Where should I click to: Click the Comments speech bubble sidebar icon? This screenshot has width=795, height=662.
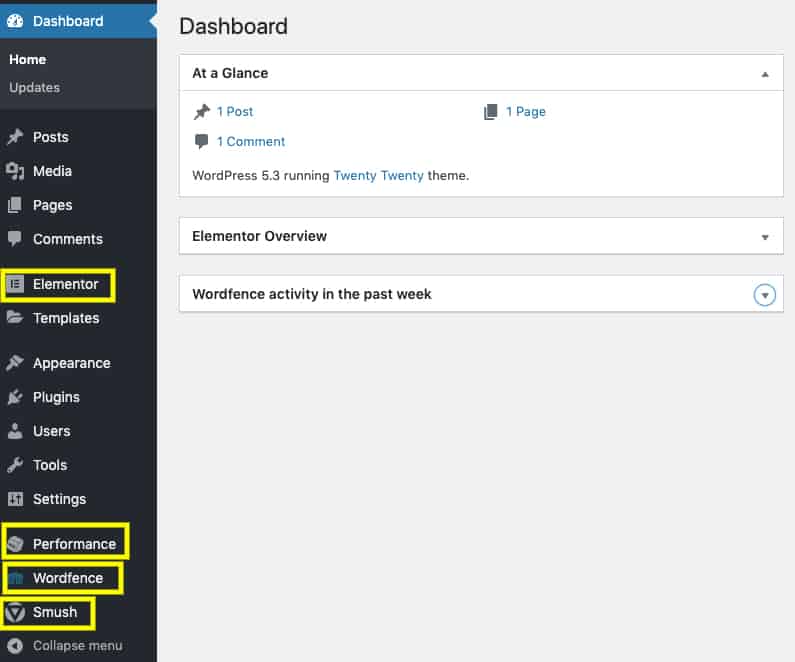15,238
